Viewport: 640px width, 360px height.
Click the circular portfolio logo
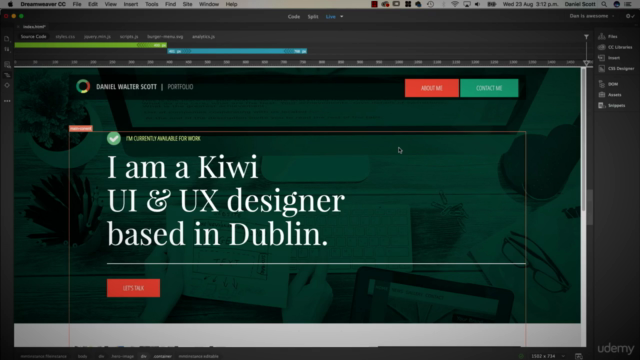tap(83, 87)
